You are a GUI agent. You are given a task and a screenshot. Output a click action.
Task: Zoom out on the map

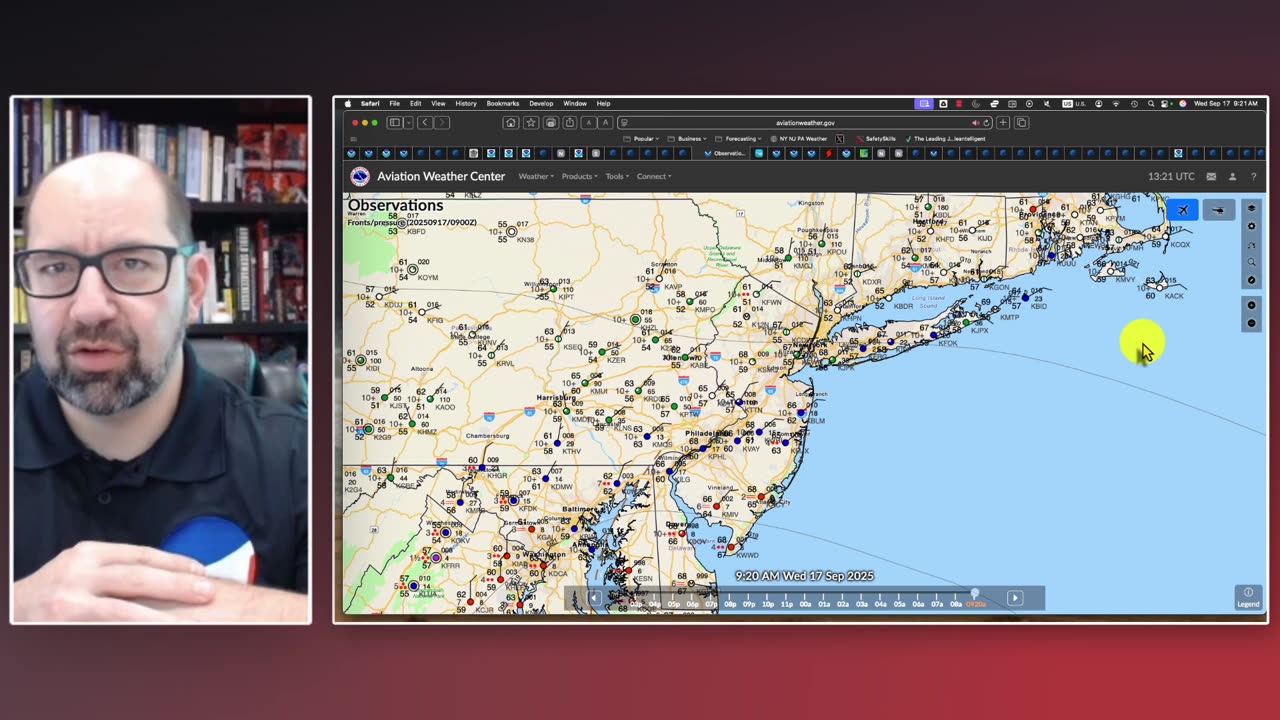click(1251, 323)
